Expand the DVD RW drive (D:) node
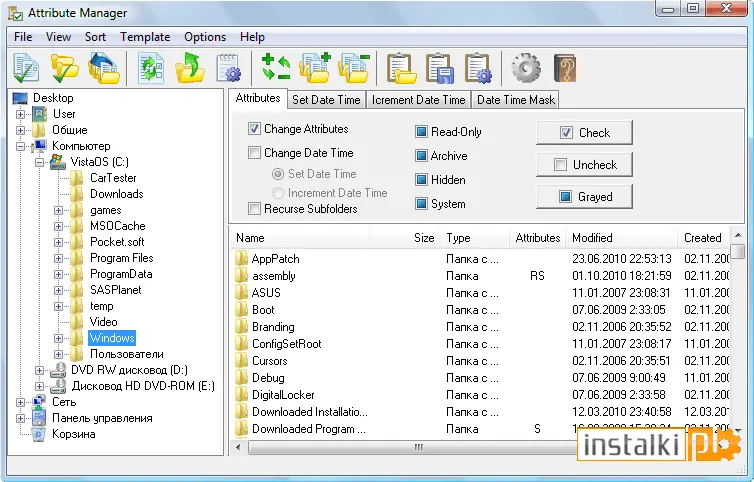Image resolution: width=754 pixels, height=482 pixels. pos(39,370)
